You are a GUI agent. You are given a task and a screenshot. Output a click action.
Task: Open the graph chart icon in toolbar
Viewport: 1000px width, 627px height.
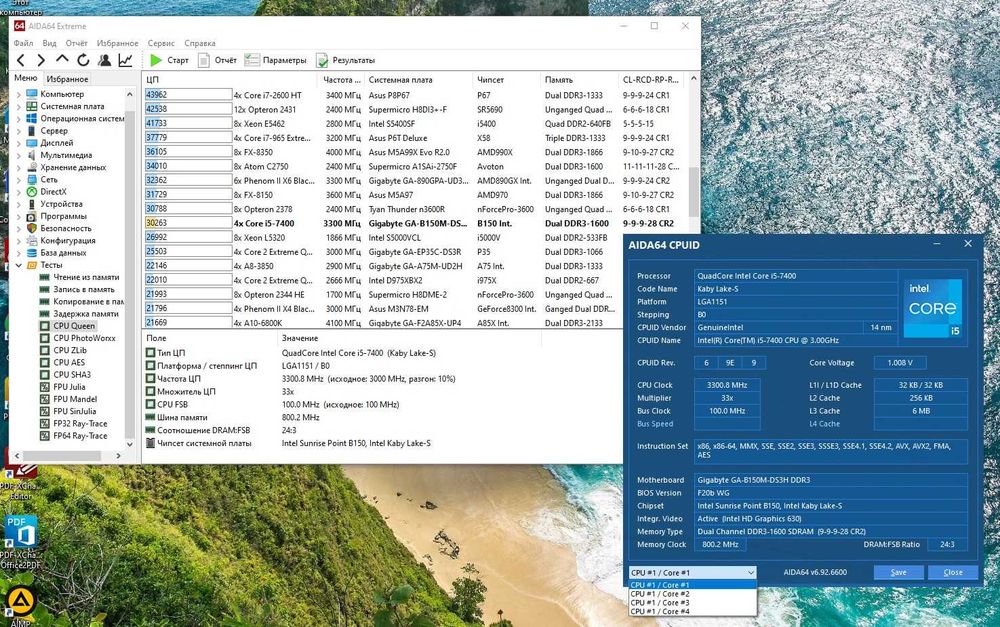pyautogui.click(x=126, y=60)
